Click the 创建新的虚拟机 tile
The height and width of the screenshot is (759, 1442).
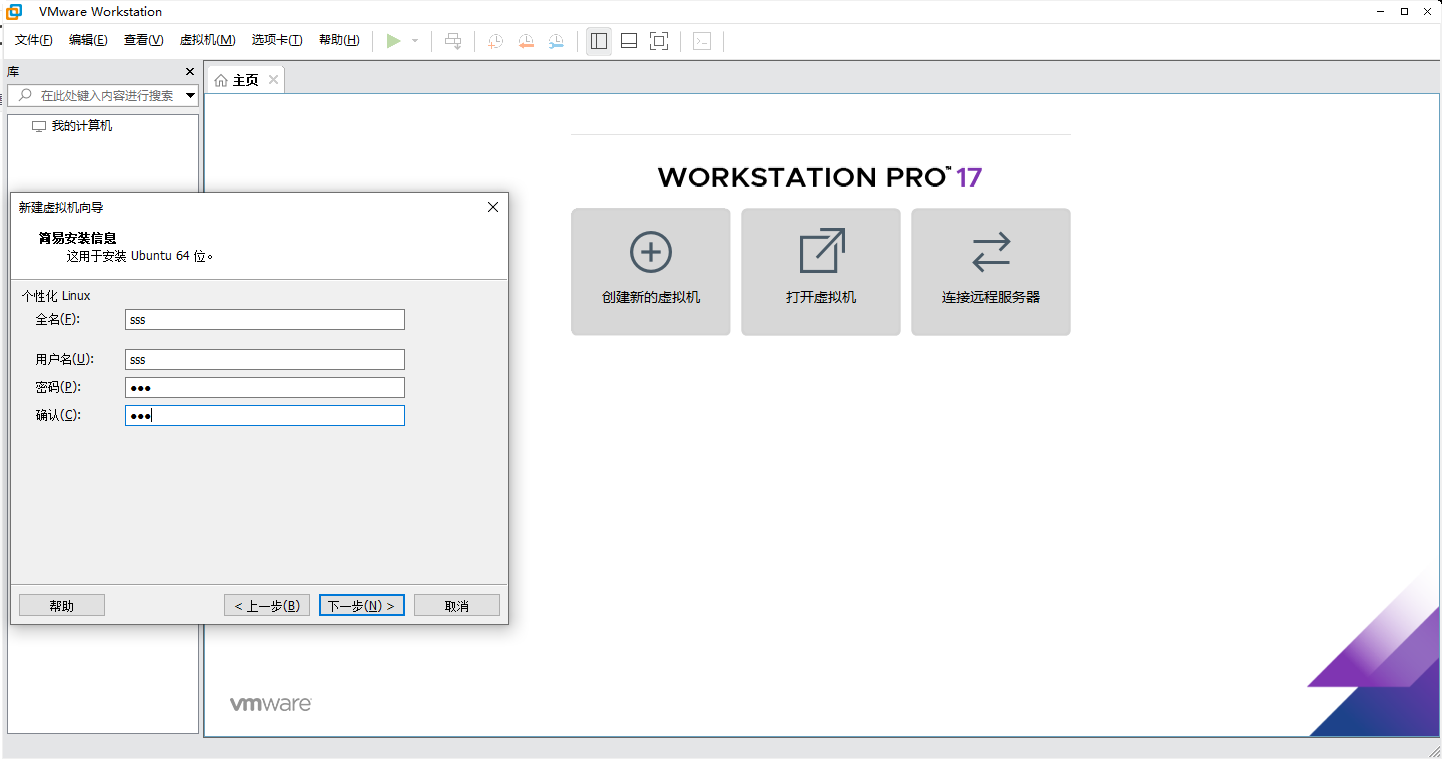[651, 272]
